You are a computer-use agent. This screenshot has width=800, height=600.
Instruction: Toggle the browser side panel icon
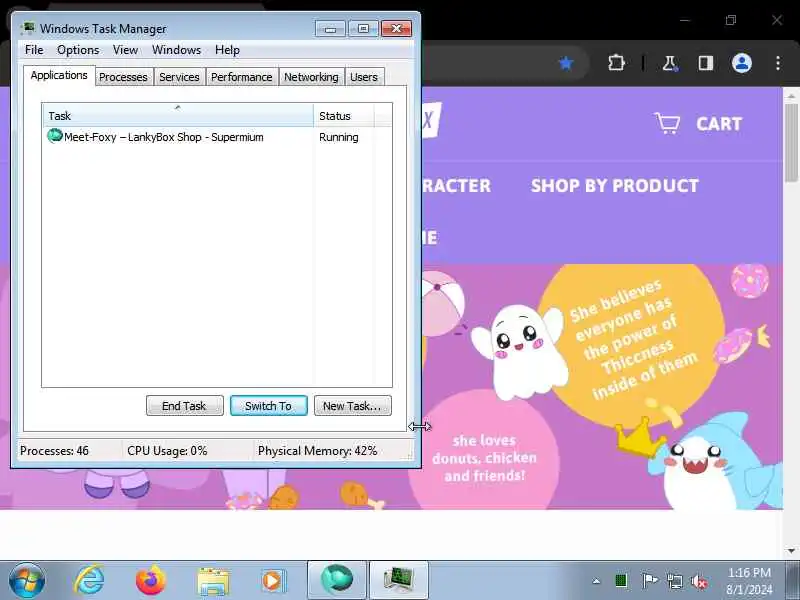point(706,63)
